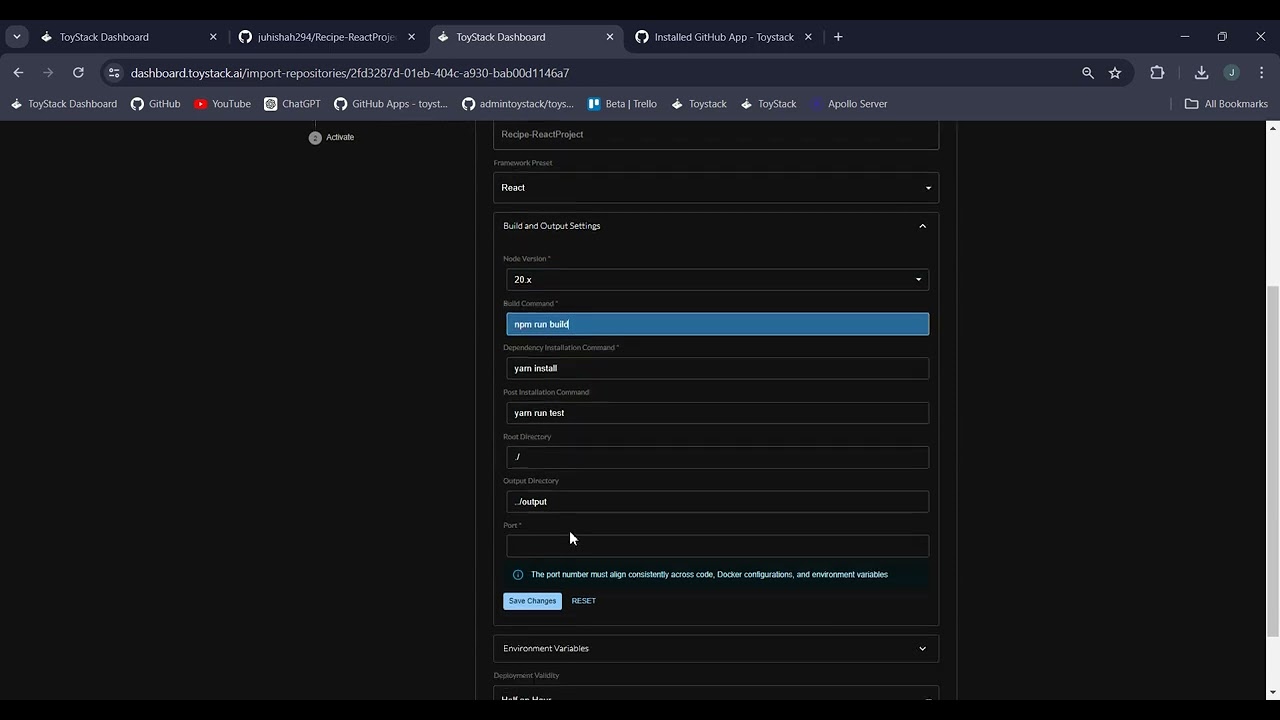The height and width of the screenshot is (720, 1280).
Task: Close the Installed GitHub App tab
Action: point(808,37)
